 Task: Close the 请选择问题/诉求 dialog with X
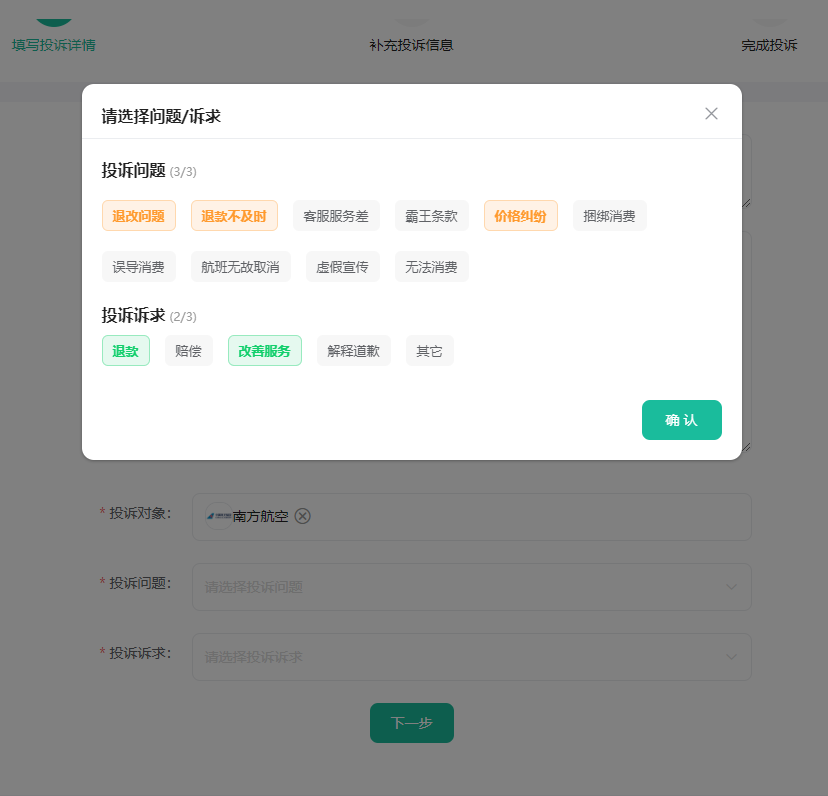click(711, 114)
